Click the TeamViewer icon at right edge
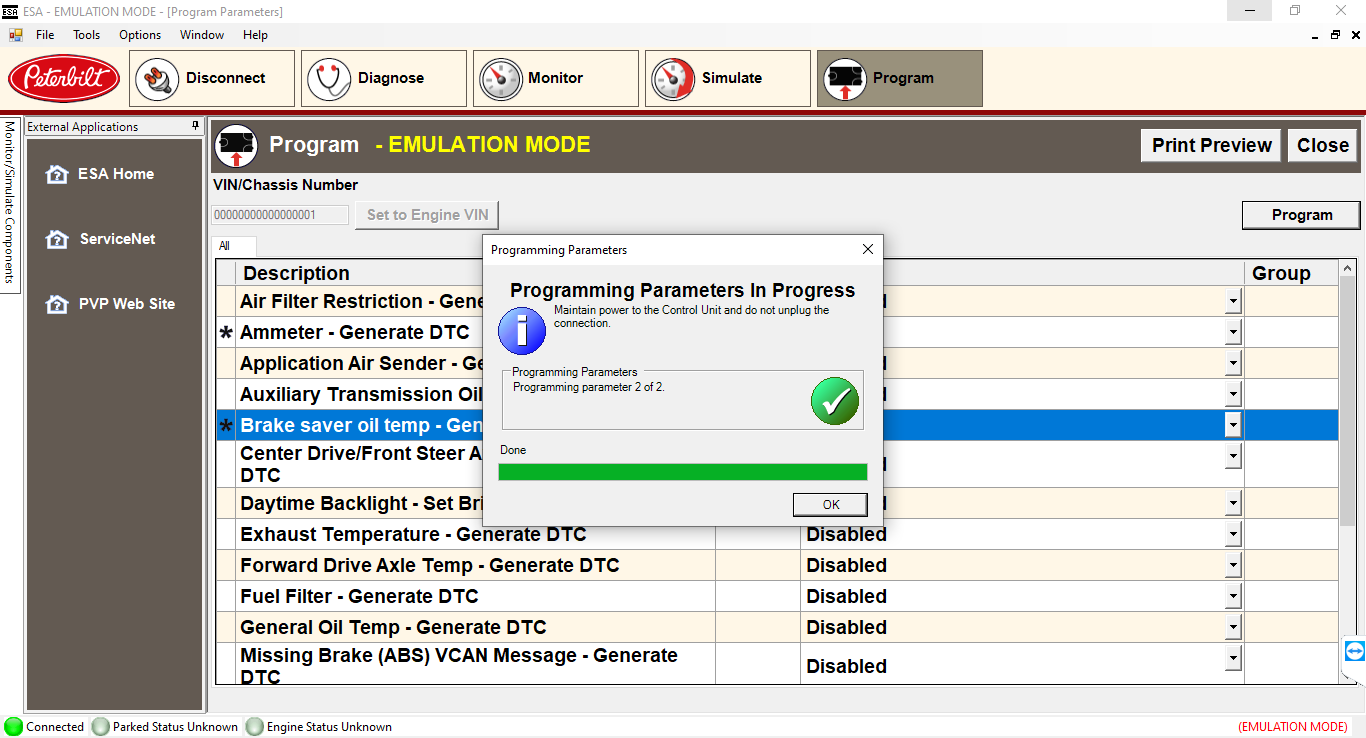This screenshot has width=1366, height=738. (x=1354, y=652)
